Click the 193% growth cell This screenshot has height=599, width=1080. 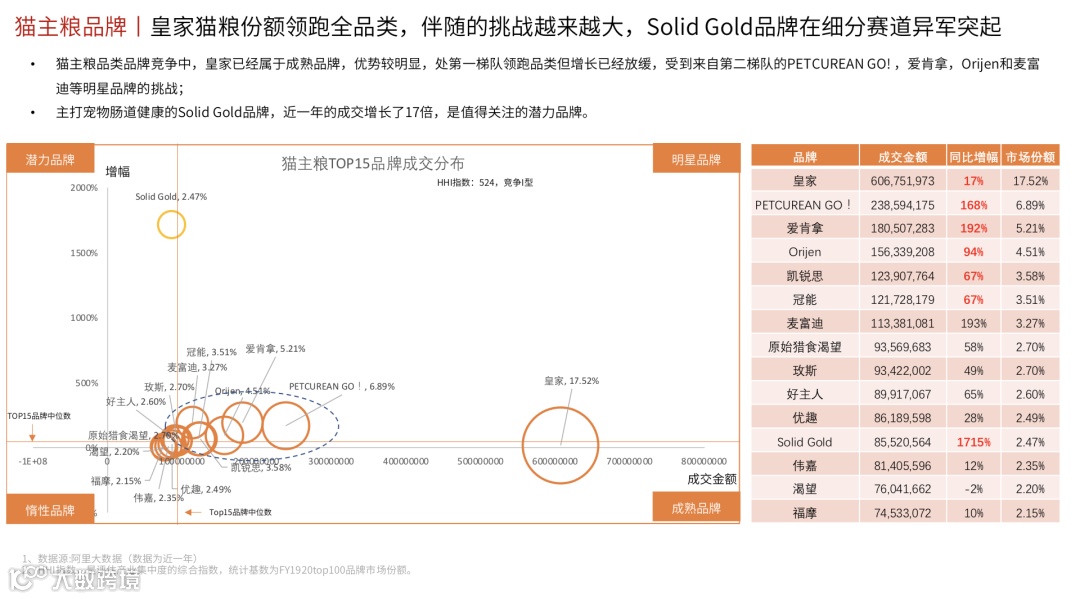tap(973, 323)
